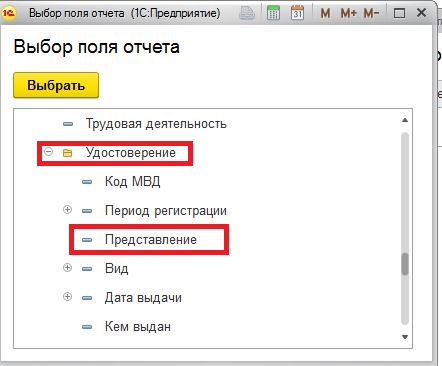Expand the Период регистрации node
442x366 pixels.
pyautogui.click(x=67, y=210)
